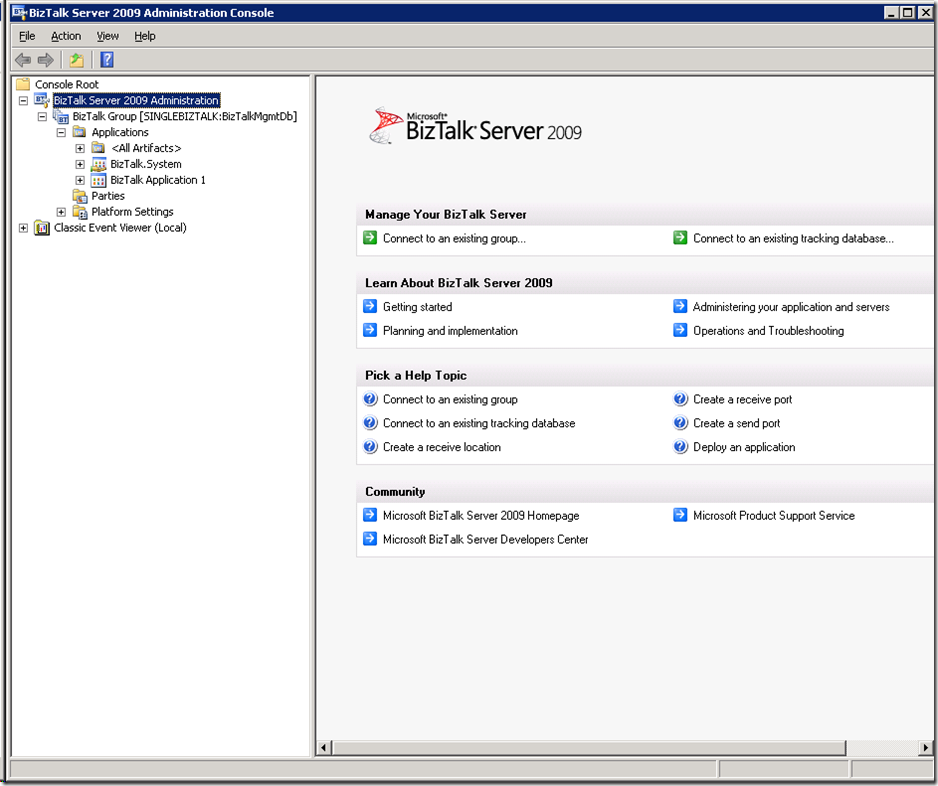Open Connect to existing tracking database help topic
The image size is (938, 786).
coord(479,423)
